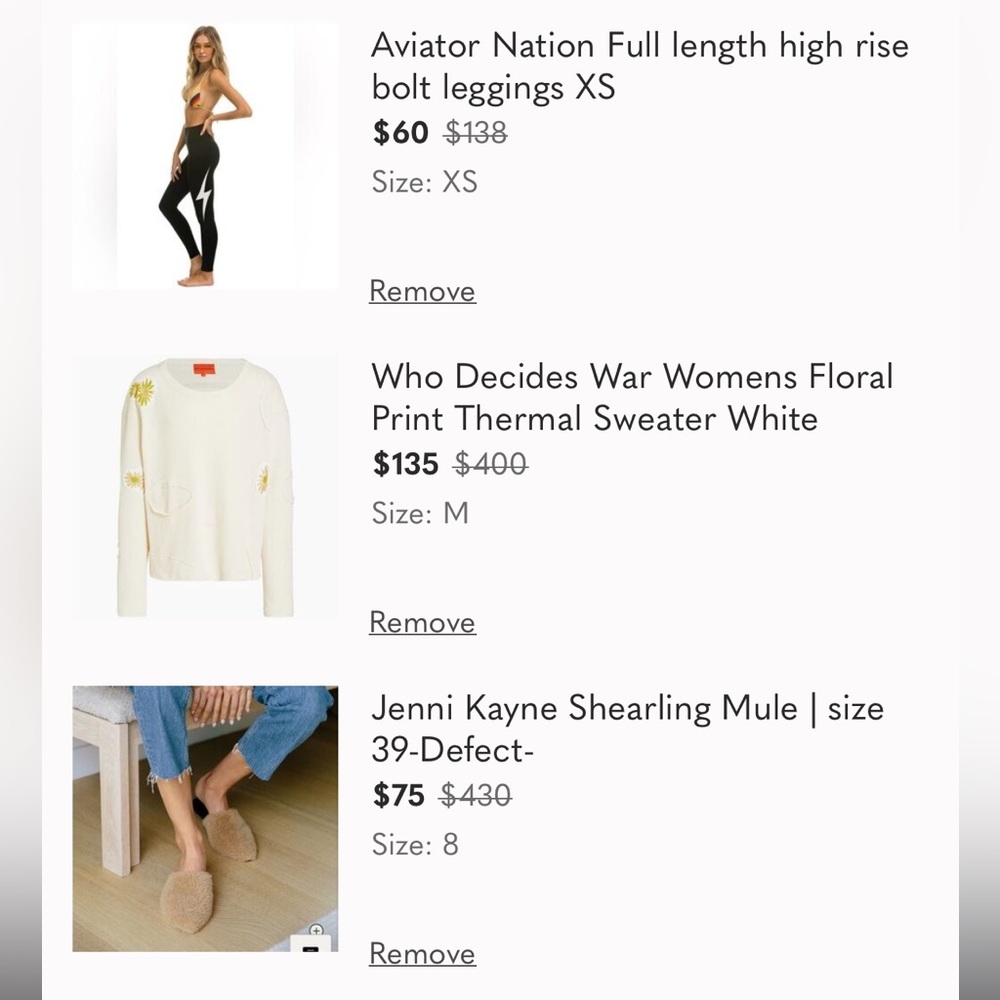1000x1000 pixels.
Task: Open the Jenni Kayne Shearling Mule title
Action: click(627, 728)
